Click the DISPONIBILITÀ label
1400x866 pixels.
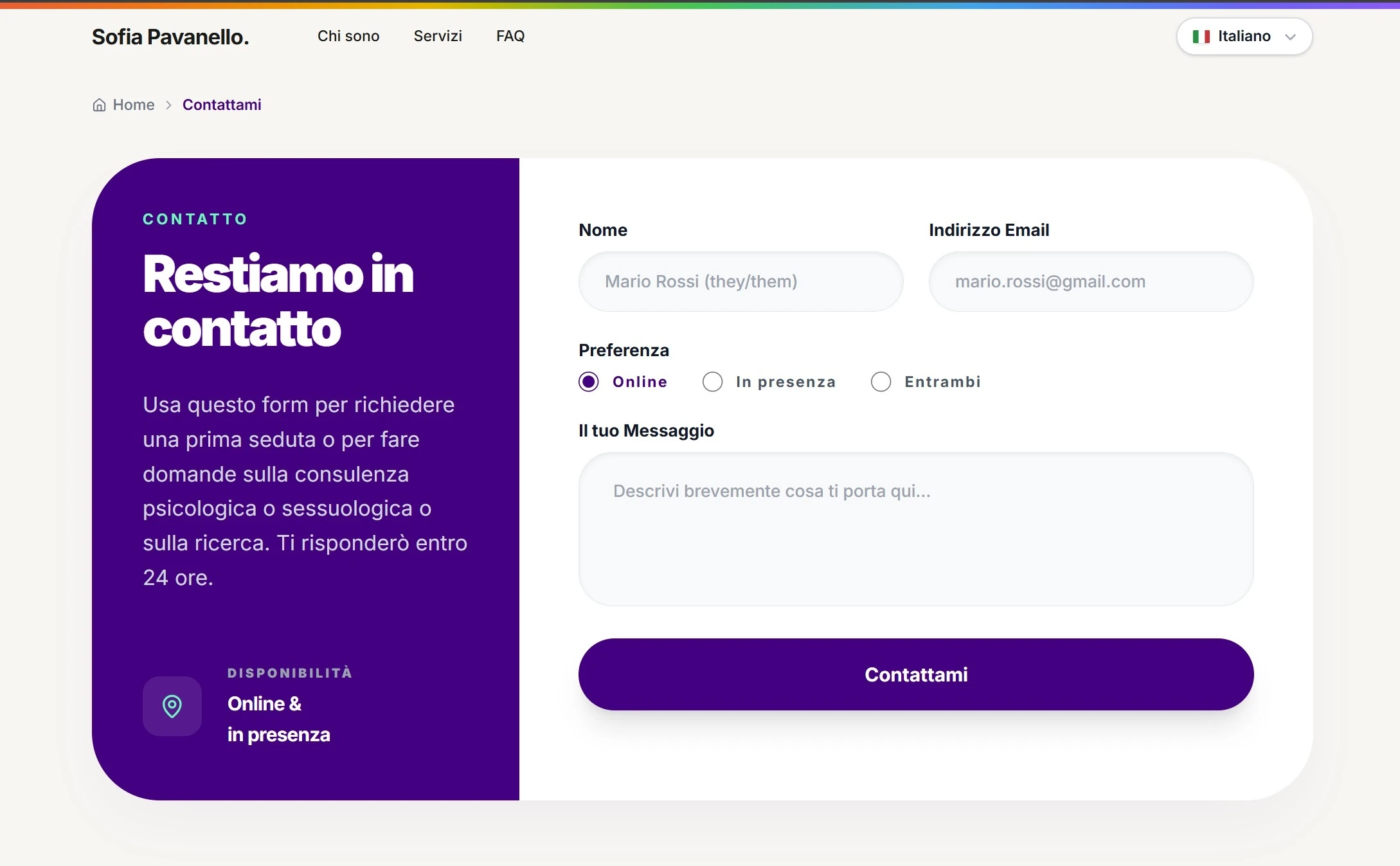click(x=290, y=673)
